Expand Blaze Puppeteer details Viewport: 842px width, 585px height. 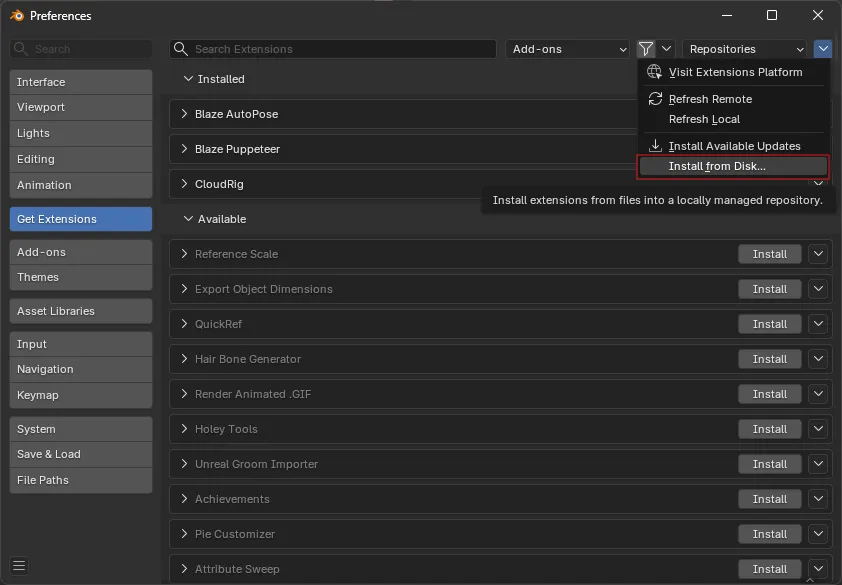pos(184,149)
